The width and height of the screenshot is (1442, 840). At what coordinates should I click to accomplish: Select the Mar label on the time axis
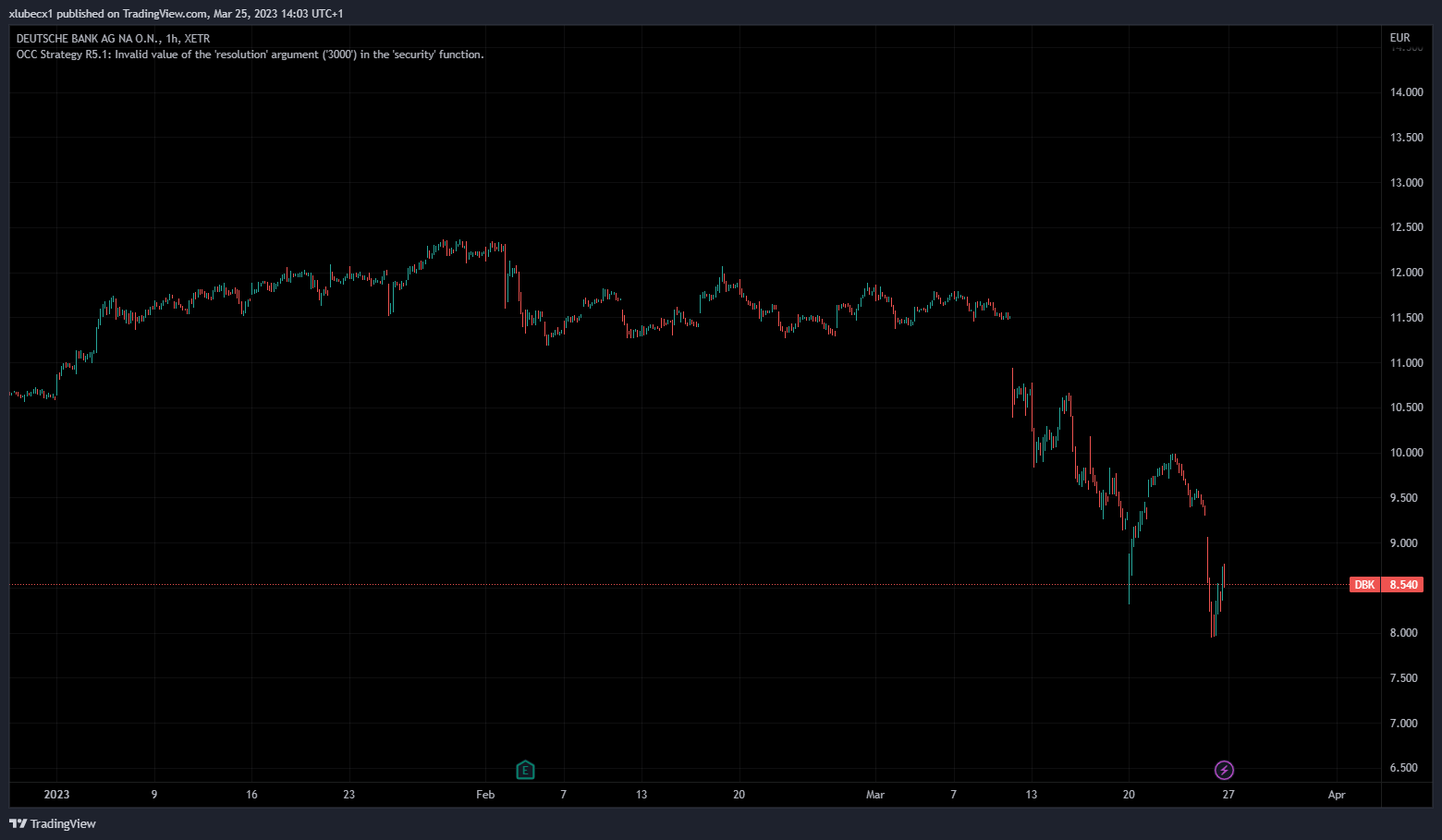[874, 795]
